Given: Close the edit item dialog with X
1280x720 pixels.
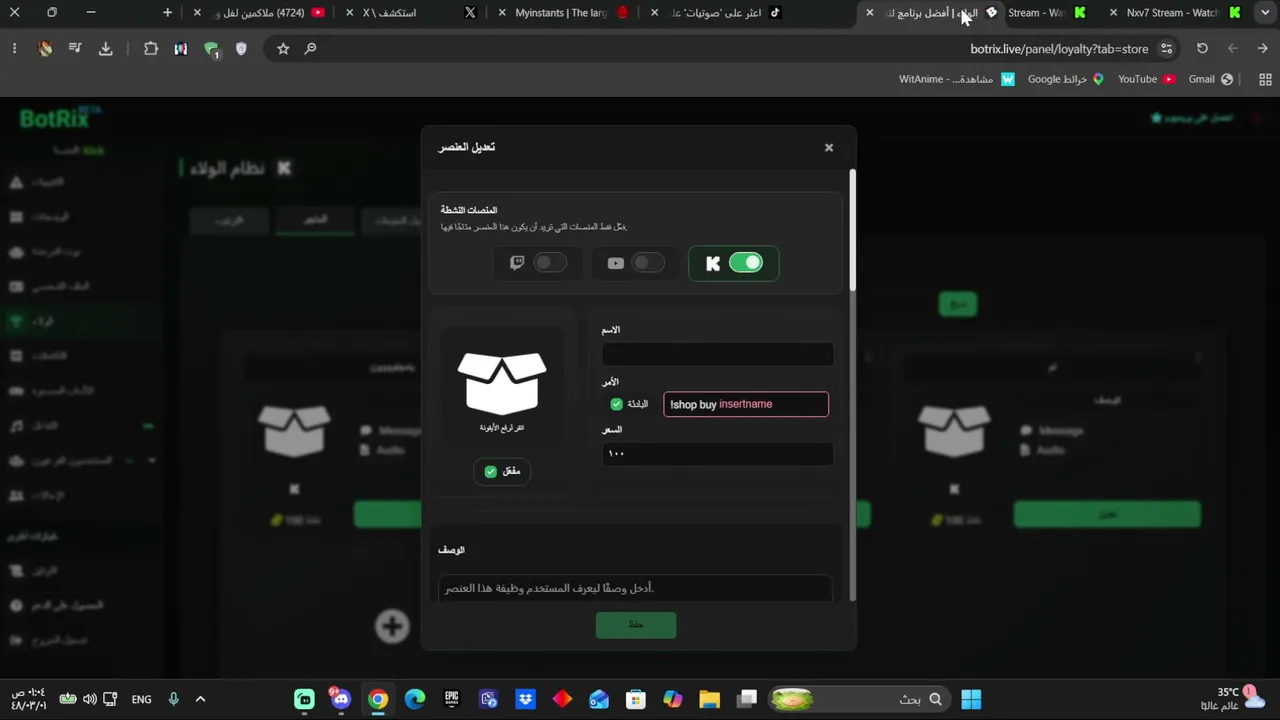Looking at the screenshot, I should [828, 147].
